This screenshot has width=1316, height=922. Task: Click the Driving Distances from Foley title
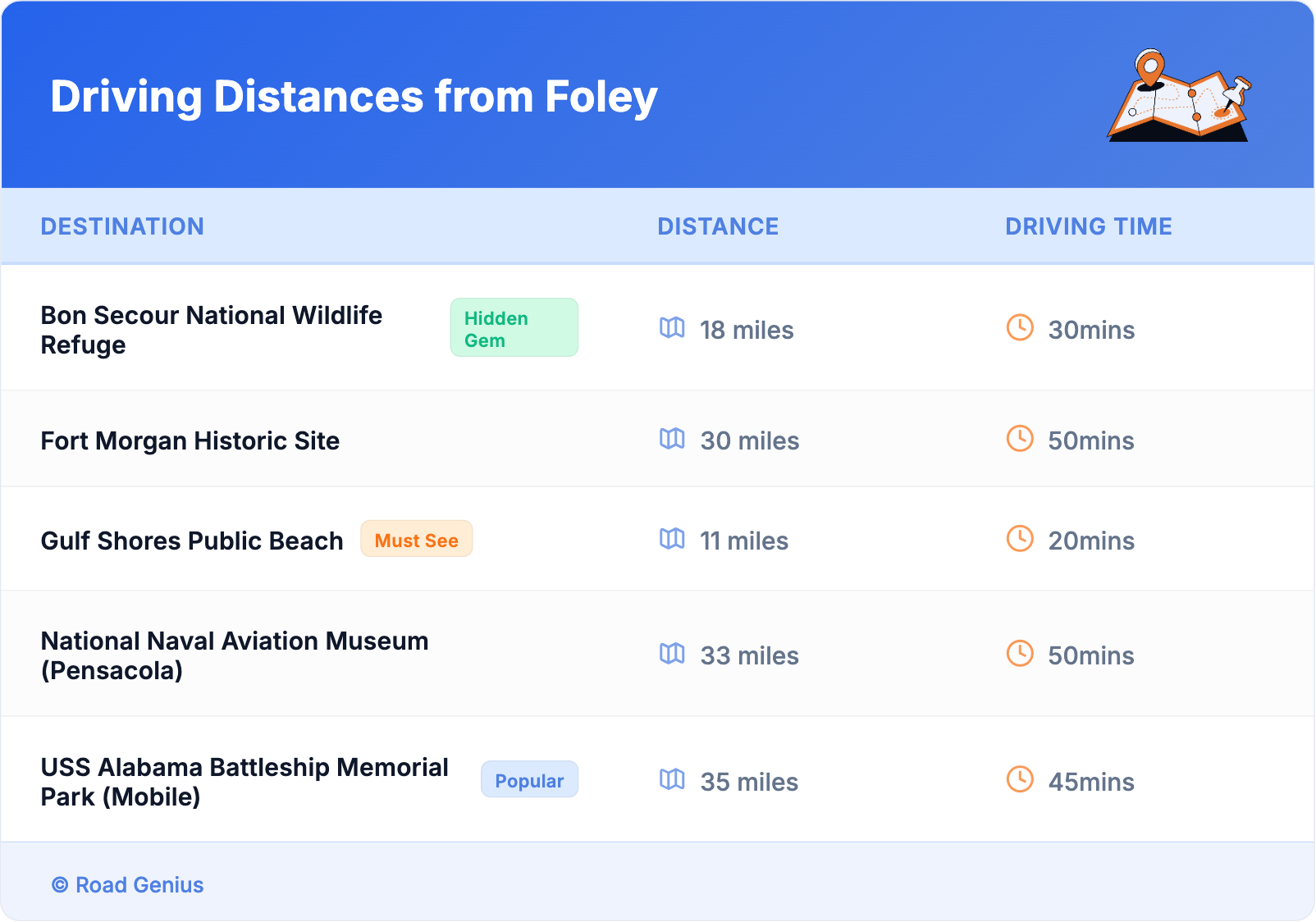tap(354, 97)
